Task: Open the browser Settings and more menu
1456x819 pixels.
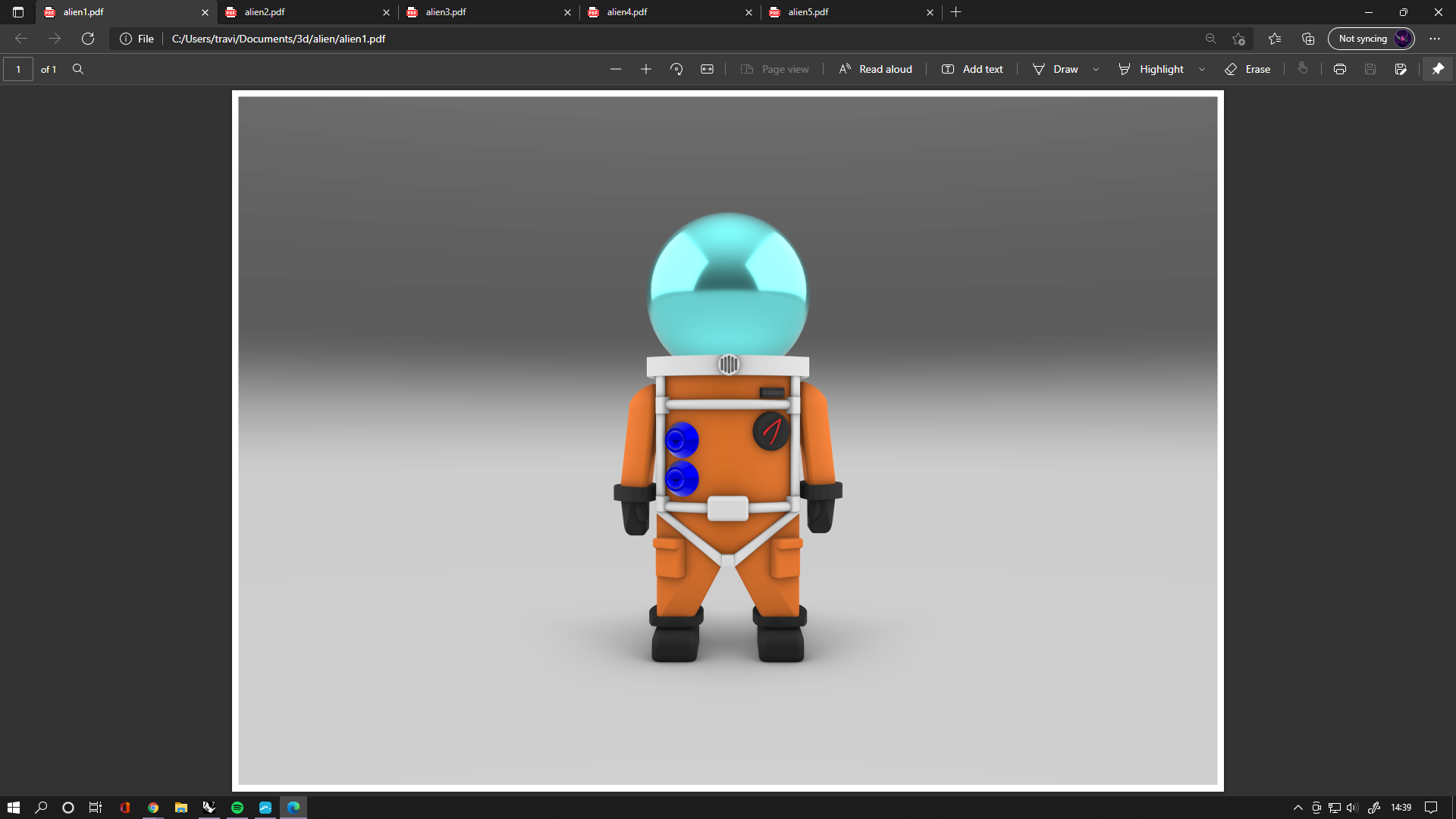Action: click(x=1435, y=39)
